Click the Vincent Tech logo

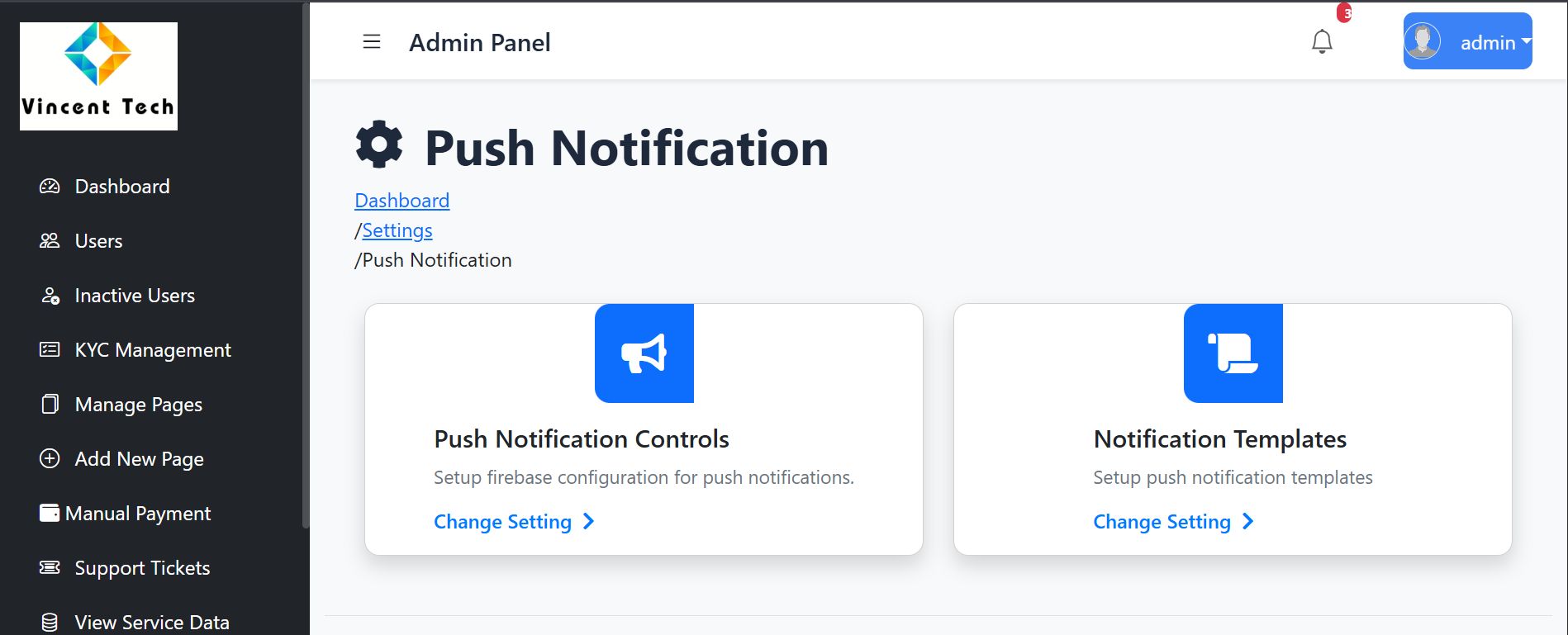pyautogui.click(x=98, y=76)
